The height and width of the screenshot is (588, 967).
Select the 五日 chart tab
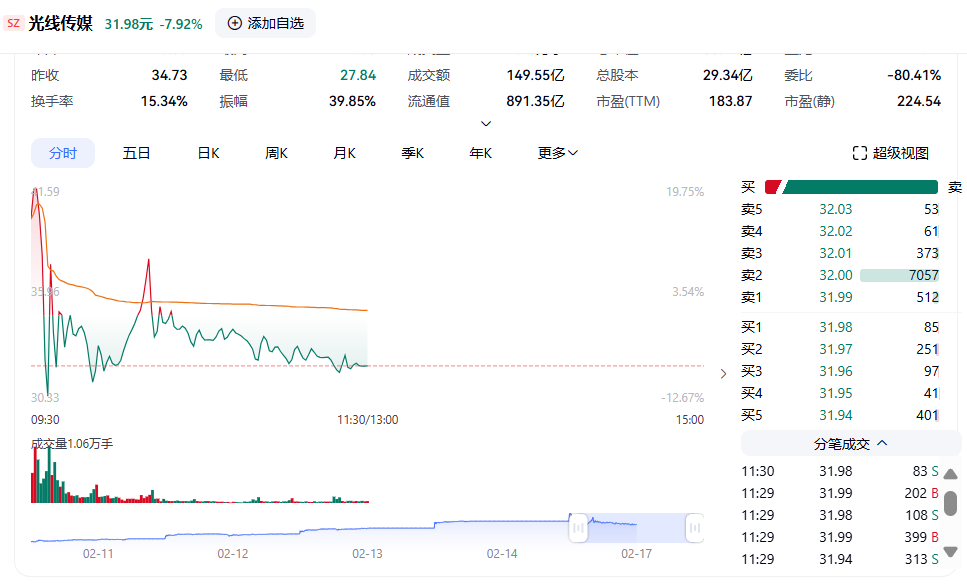[136, 153]
